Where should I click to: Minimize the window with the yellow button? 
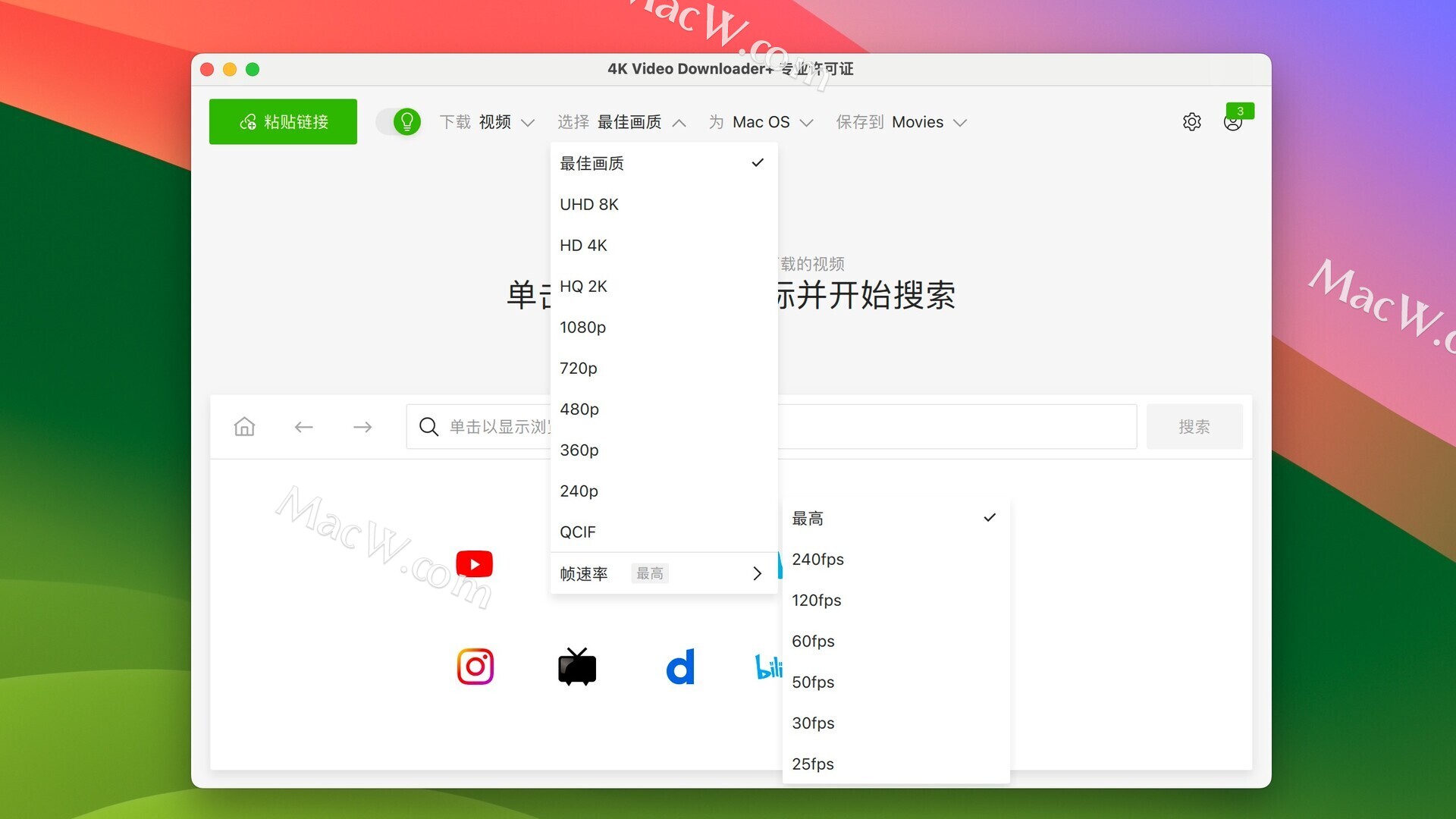pyautogui.click(x=230, y=69)
